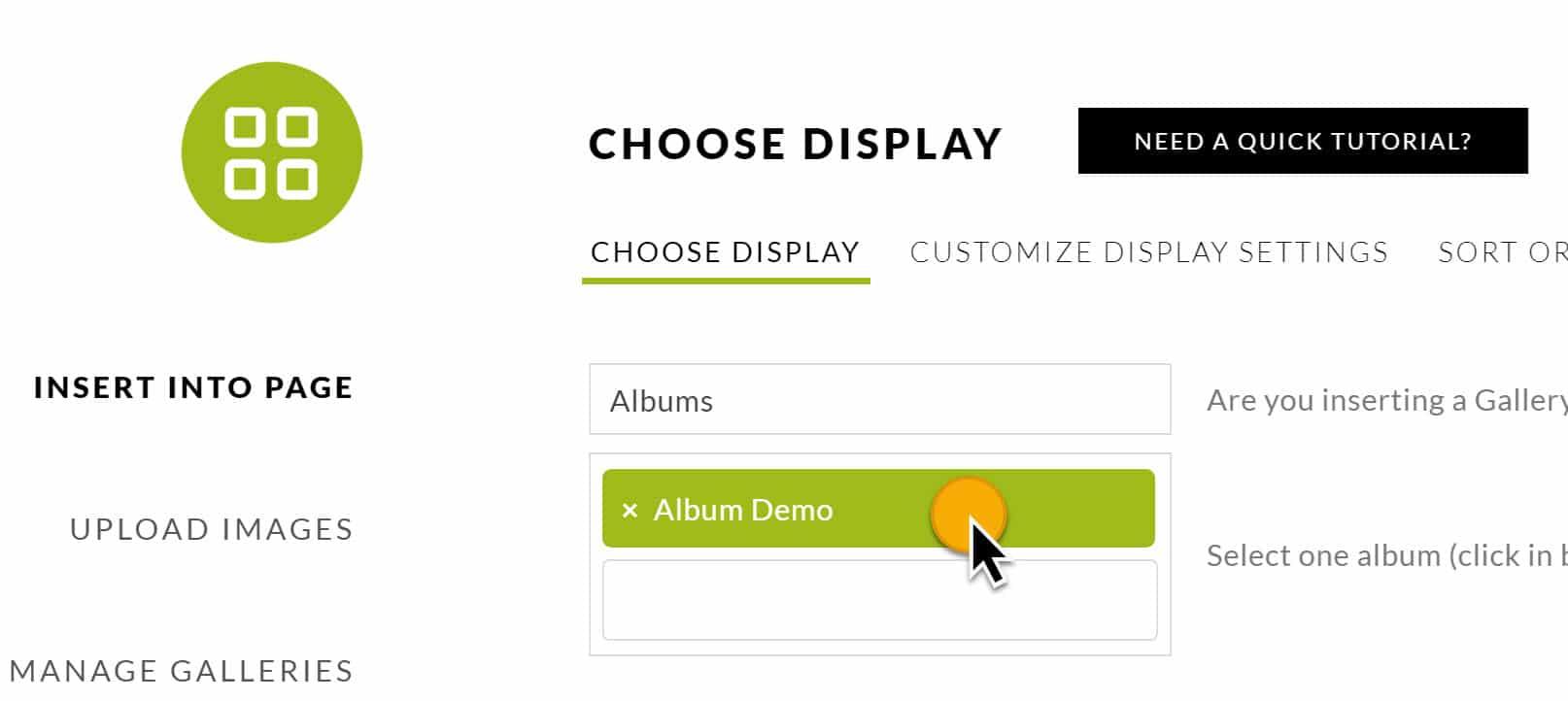Switch to the Choose Display tab
The image size is (1568, 701).
(725, 252)
